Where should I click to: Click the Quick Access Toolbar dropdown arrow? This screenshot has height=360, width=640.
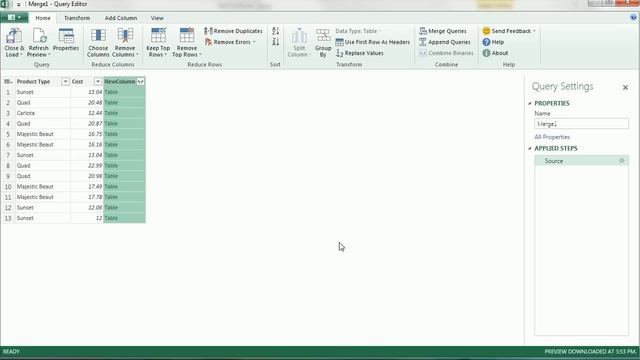(18, 4)
